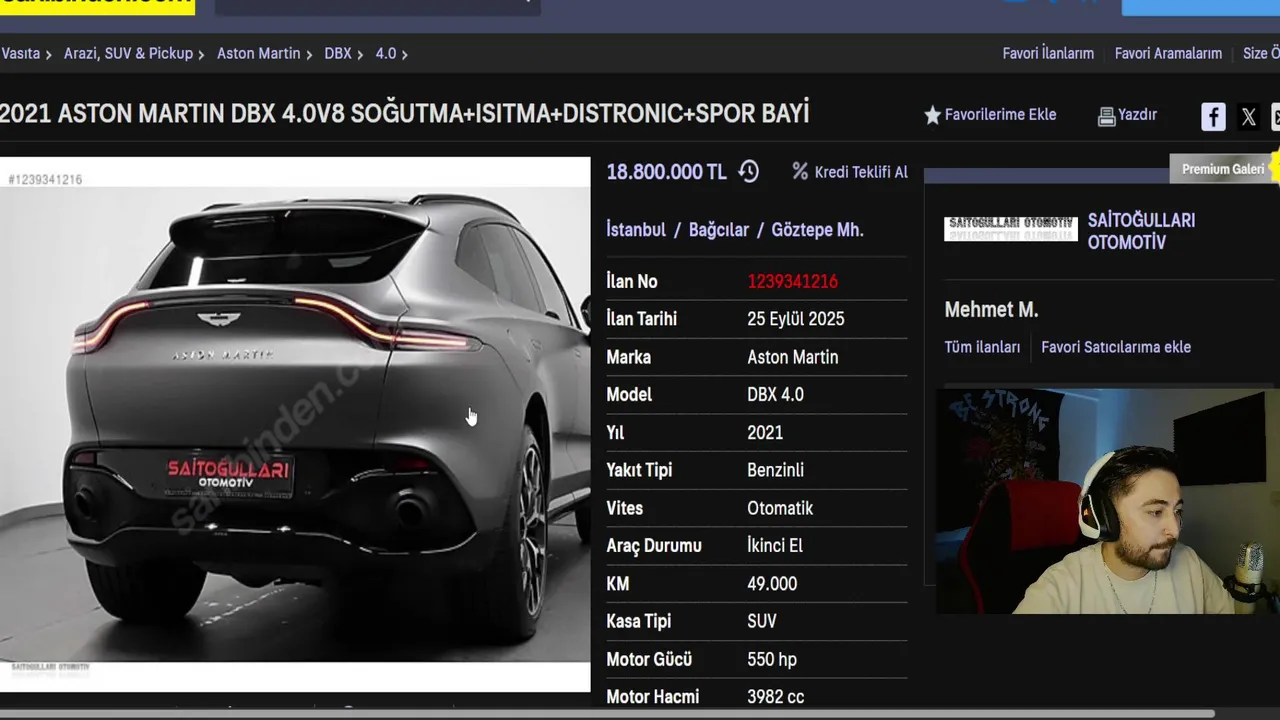The width and height of the screenshot is (1280, 720).
Task: Select the Motor Gücü value 550 hp
Action: point(772,660)
